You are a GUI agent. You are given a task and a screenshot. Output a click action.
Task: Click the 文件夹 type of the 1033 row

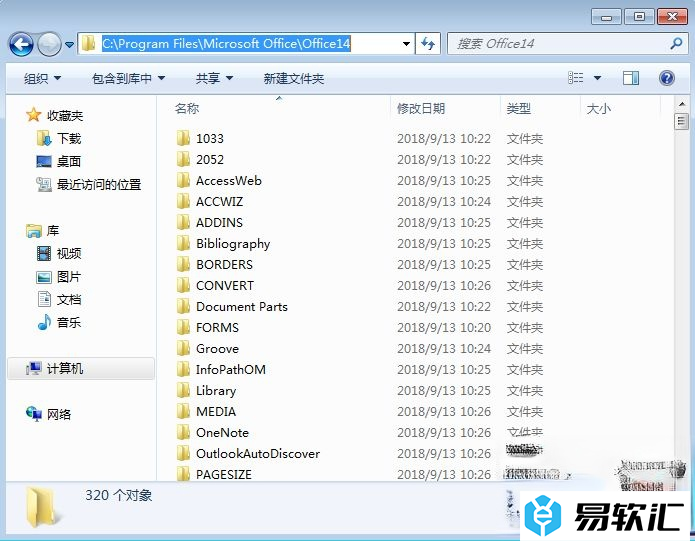tap(525, 139)
